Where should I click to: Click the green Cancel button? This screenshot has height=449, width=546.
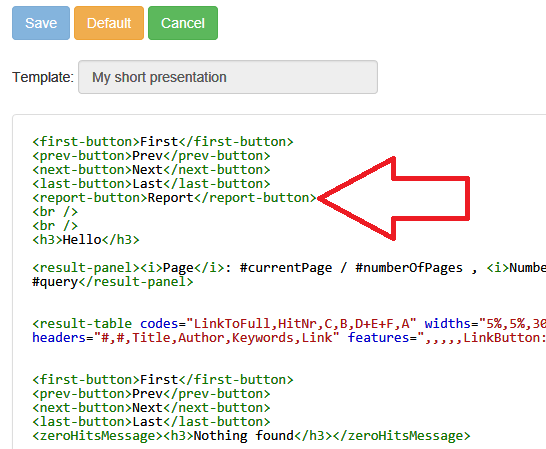coord(183,23)
